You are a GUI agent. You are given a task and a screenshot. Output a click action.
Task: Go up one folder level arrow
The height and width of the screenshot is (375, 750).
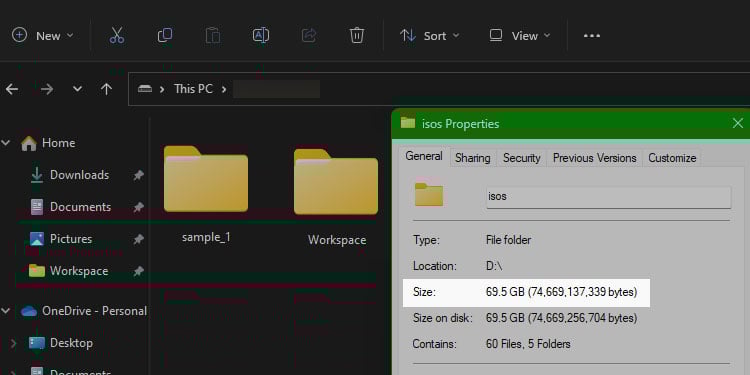106,89
